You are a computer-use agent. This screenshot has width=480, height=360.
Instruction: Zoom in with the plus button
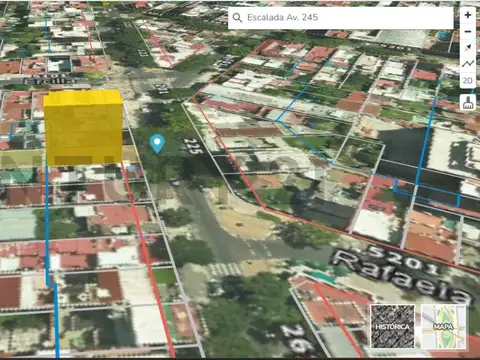click(x=468, y=15)
